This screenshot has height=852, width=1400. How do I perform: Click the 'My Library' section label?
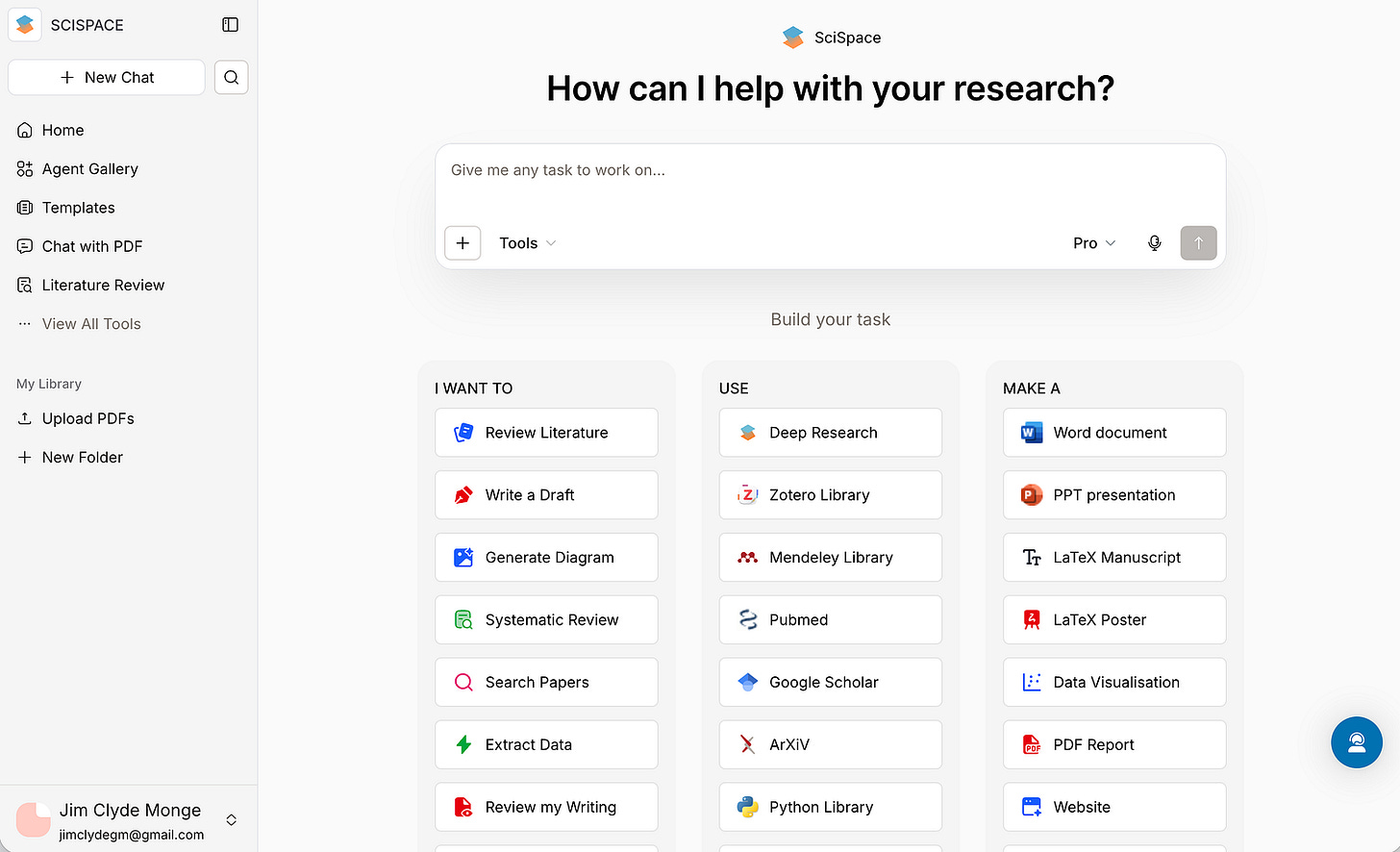pos(49,384)
